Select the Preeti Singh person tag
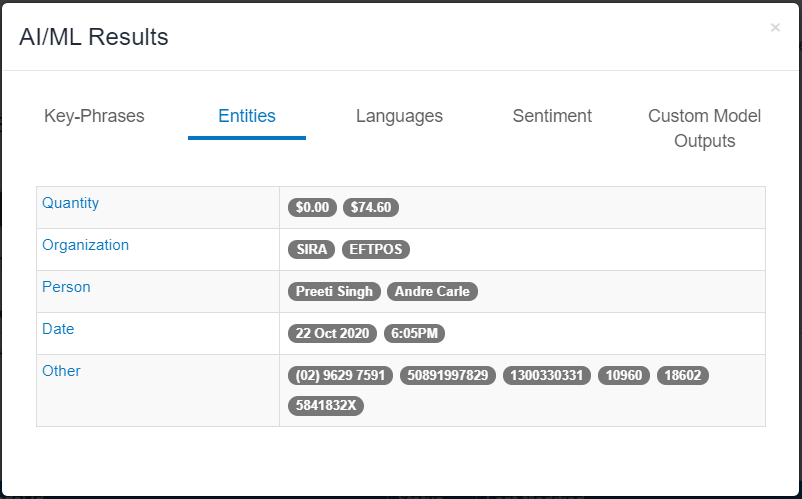This screenshot has width=802, height=499. [x=335, y=291]
